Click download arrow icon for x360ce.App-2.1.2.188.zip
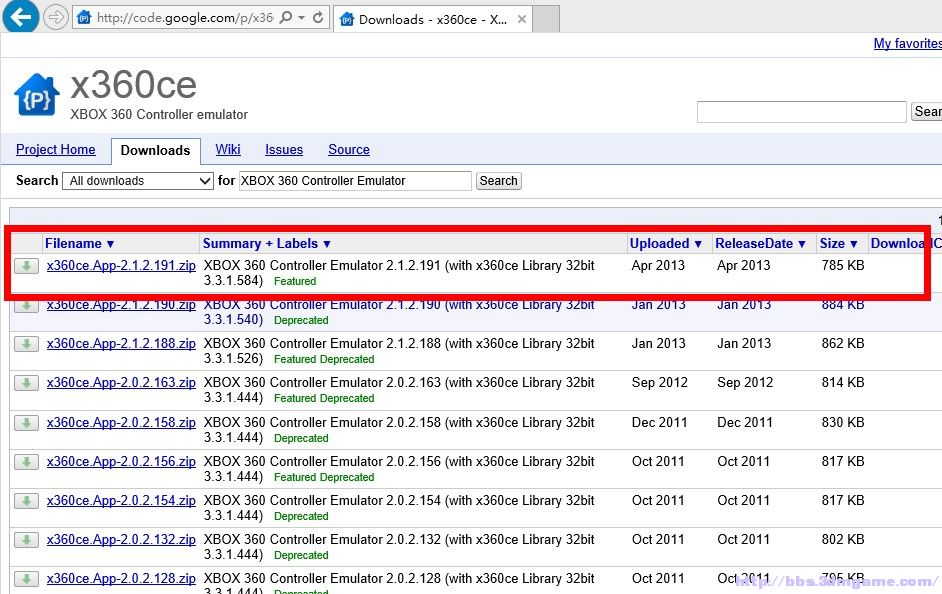The width and height of the screenshot is (942, 594). [x=26, y=344]
